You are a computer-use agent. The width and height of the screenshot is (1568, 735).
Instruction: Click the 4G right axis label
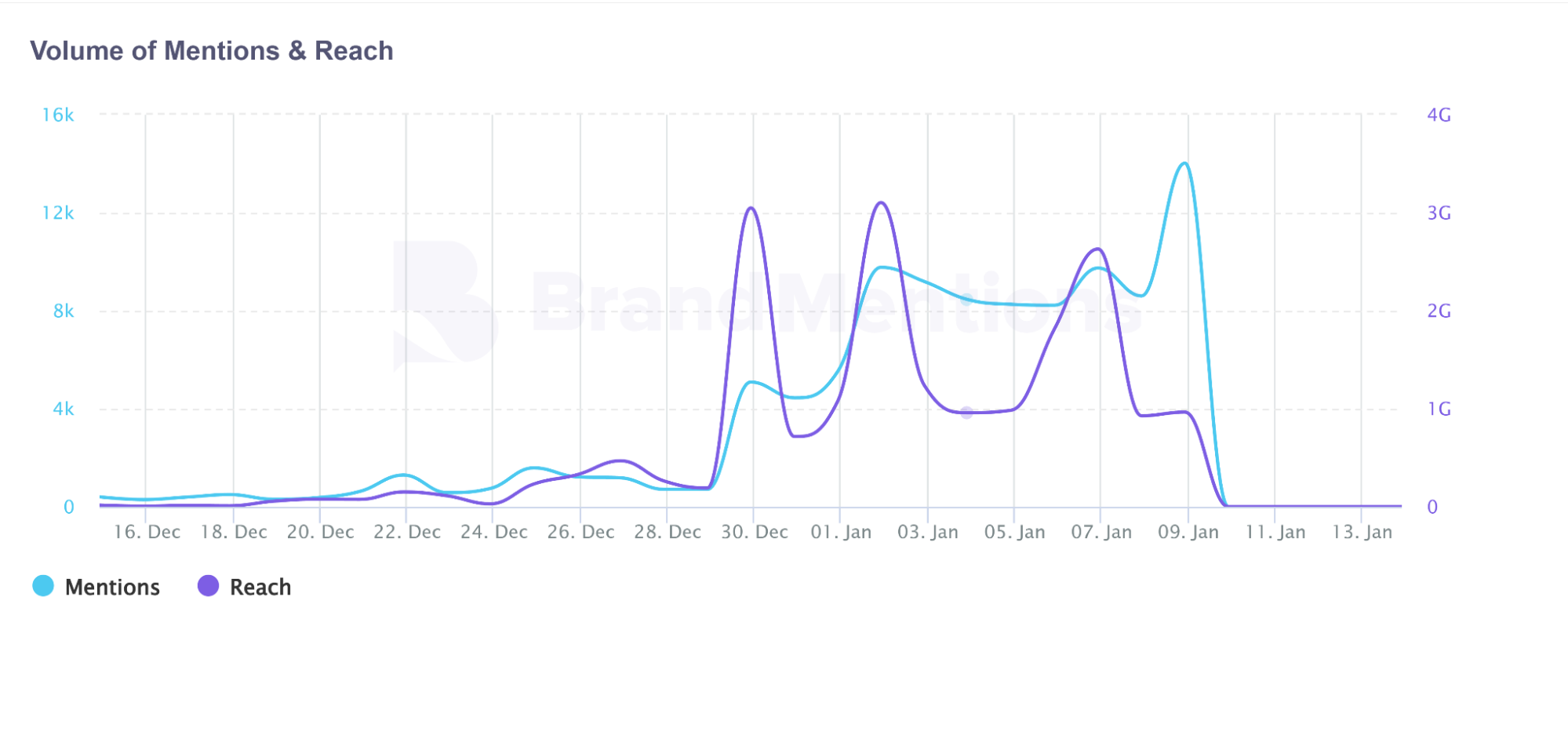tap(1439, 115)
